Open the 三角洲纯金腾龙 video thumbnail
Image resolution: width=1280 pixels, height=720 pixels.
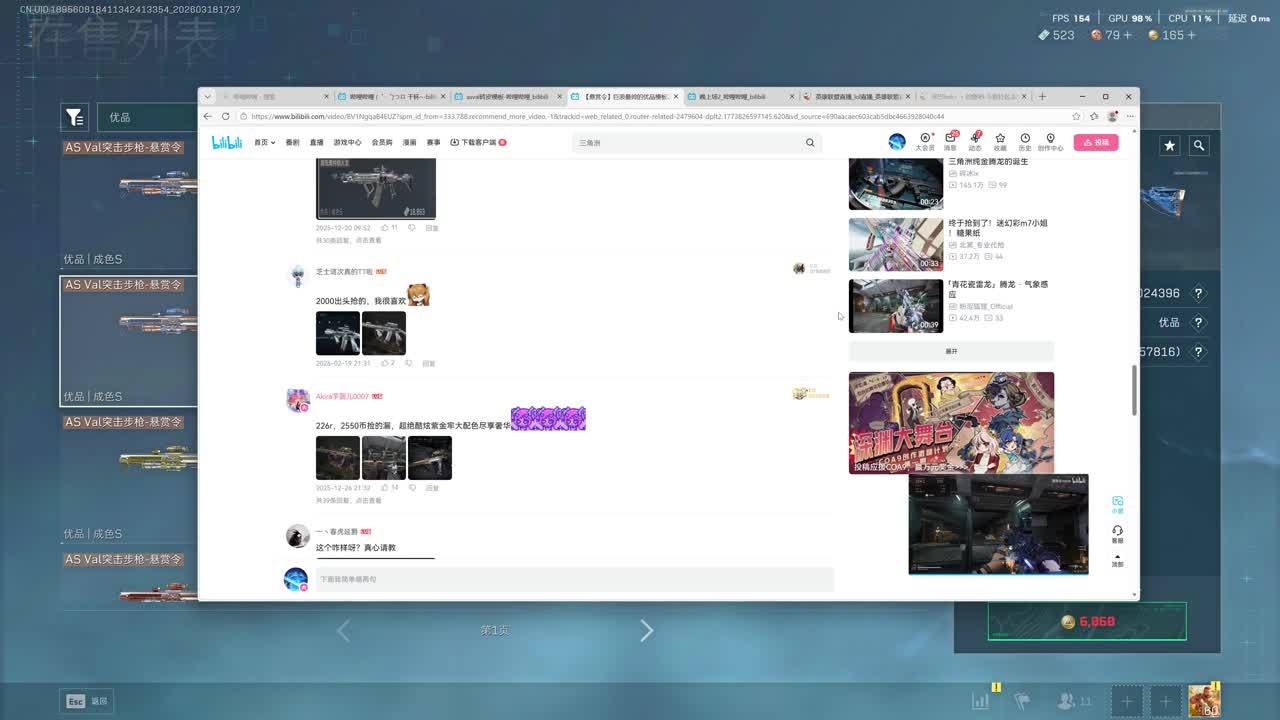click(896, 184)
